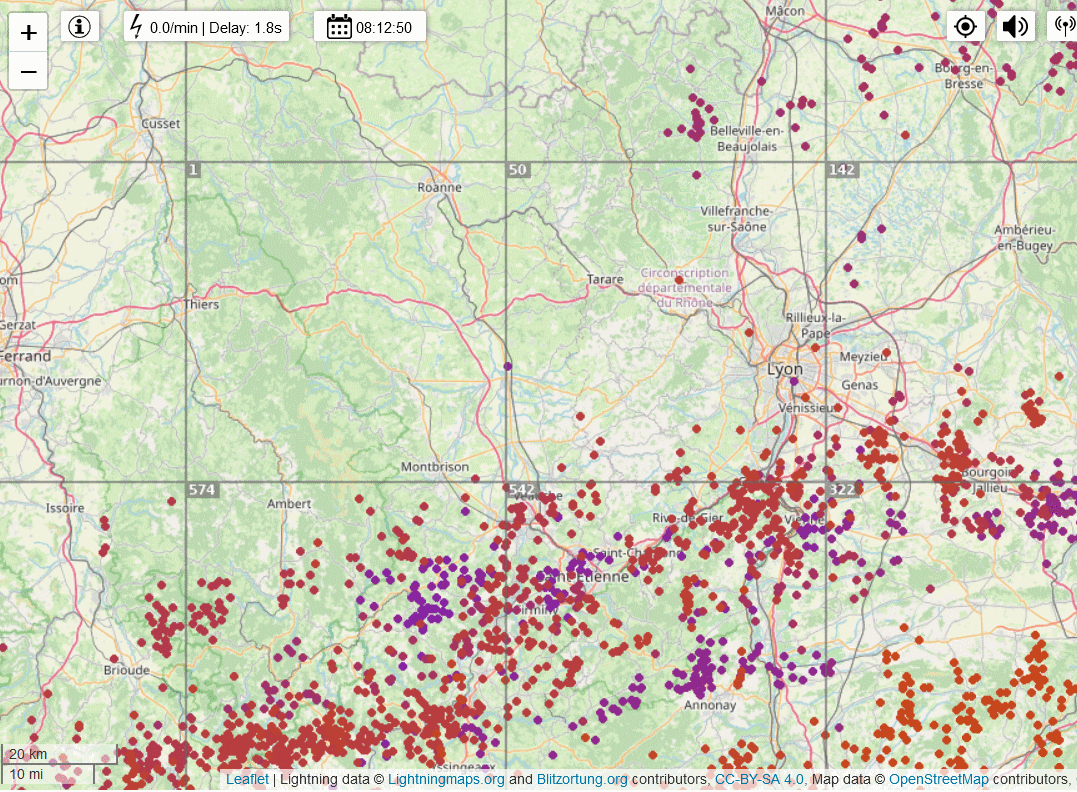1077x792 pixels.
Task: Open the Leaflet link
Action: click(247, 779)
